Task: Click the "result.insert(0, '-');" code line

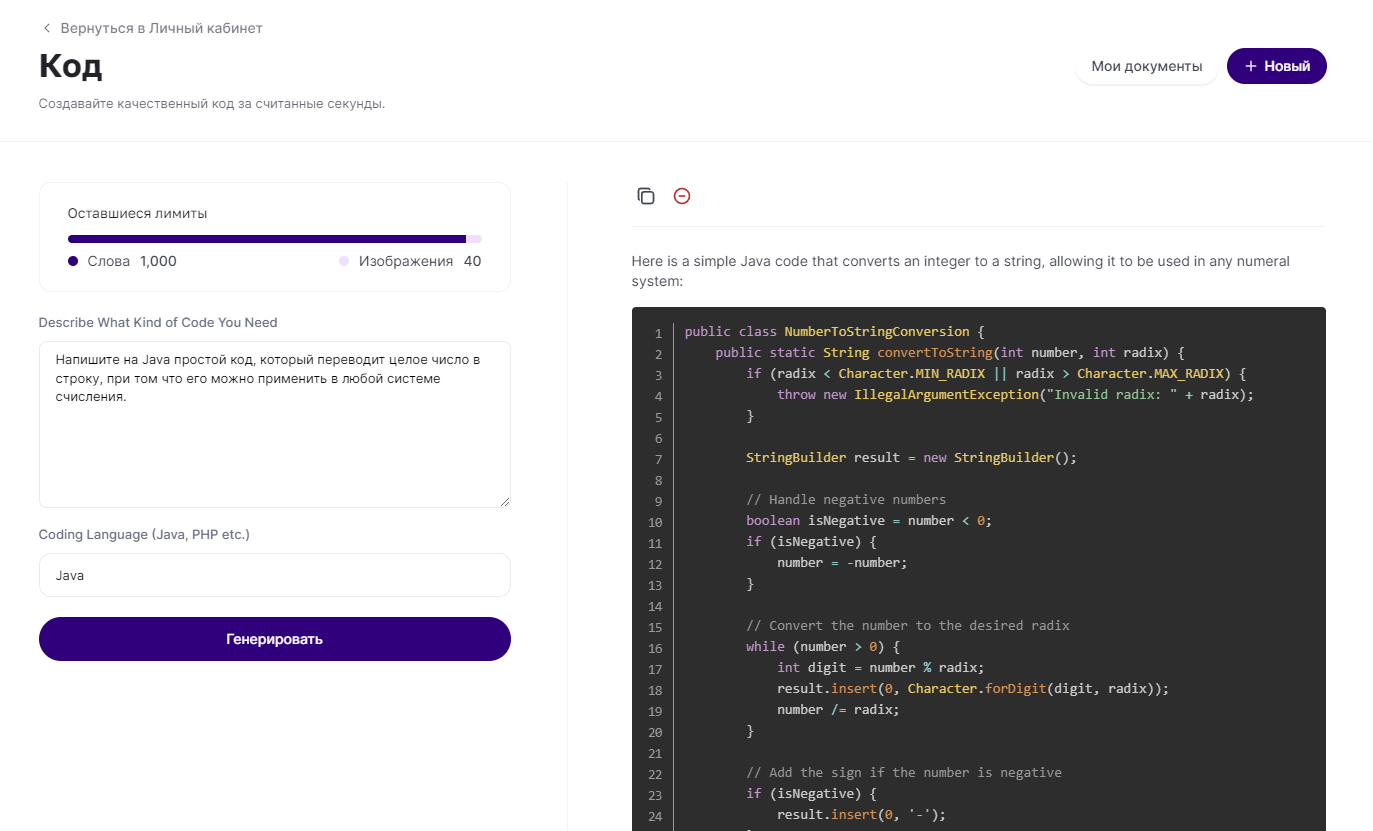Action: (x=861, y=814)
